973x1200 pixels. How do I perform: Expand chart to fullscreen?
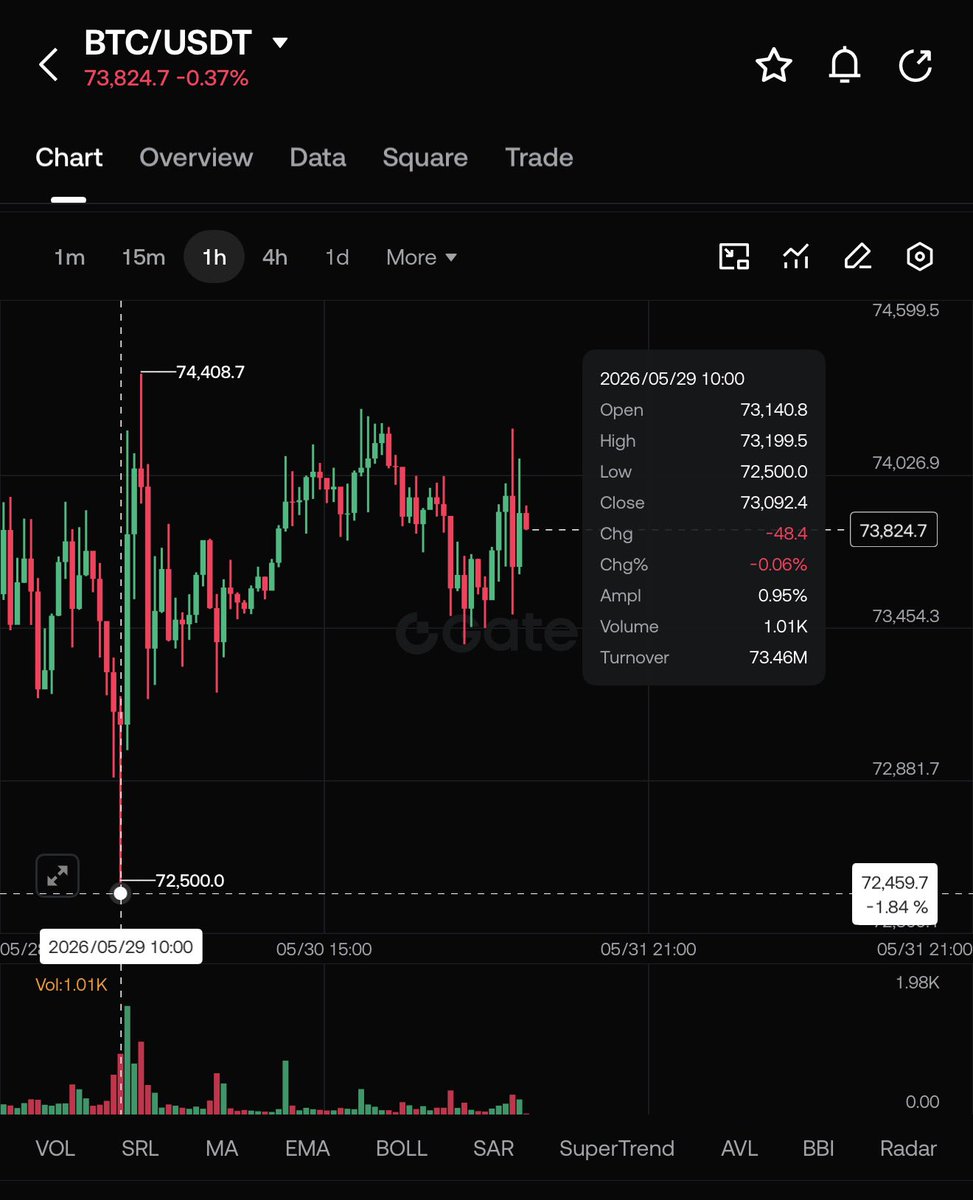[x=58, y=877]
